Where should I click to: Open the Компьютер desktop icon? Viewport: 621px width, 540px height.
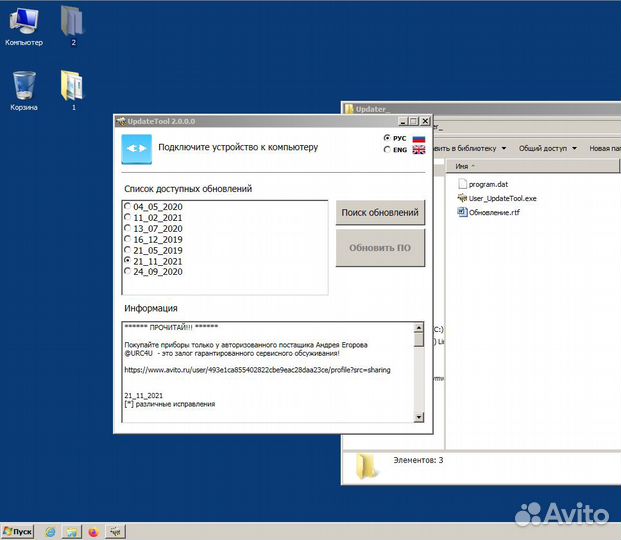pos(24,22)
